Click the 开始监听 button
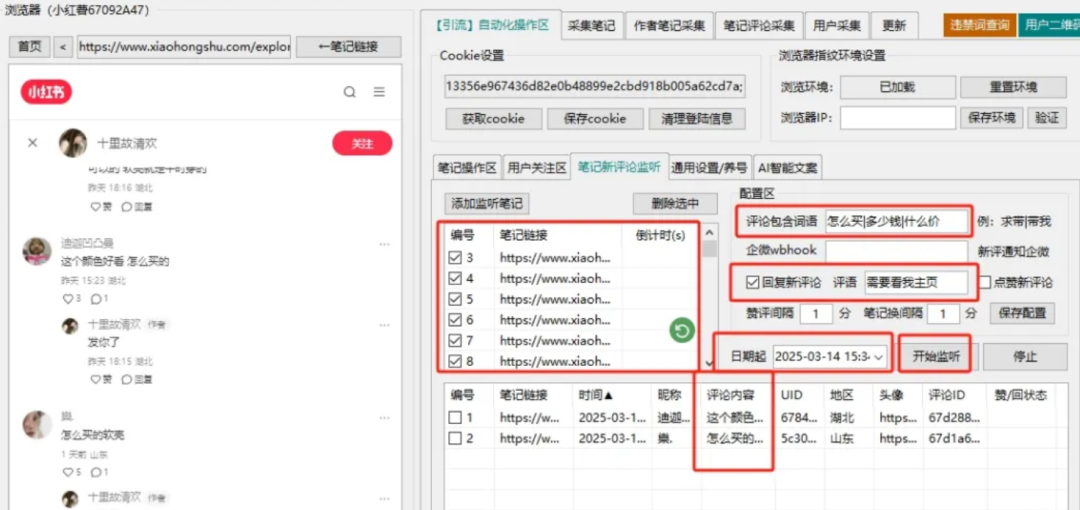 [x=936, y=357]
